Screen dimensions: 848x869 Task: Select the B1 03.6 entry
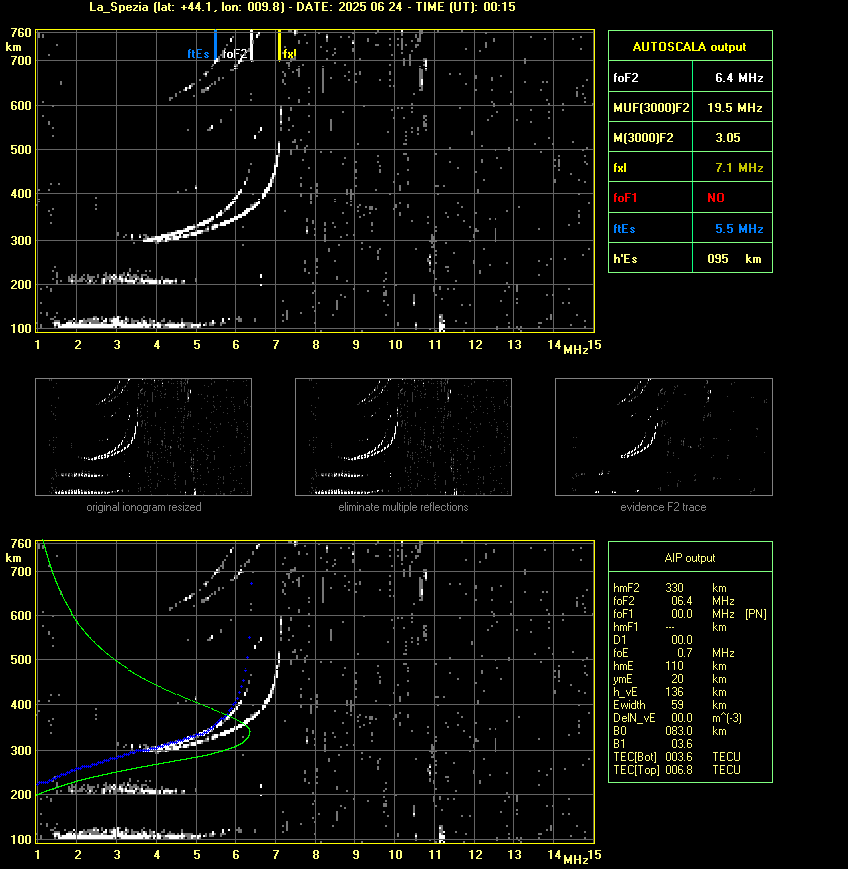(653, 744)
